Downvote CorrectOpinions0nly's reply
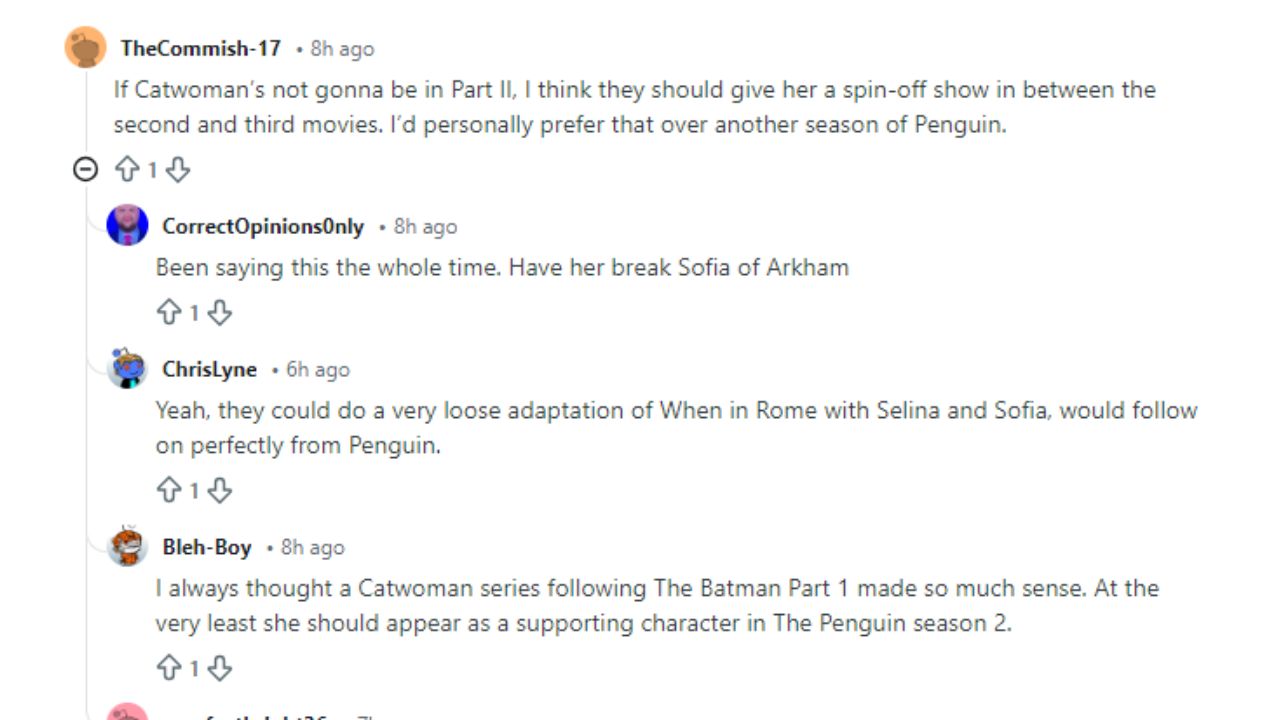The width and height of the screenshot is (1280, 720). (x=219, y=312)
